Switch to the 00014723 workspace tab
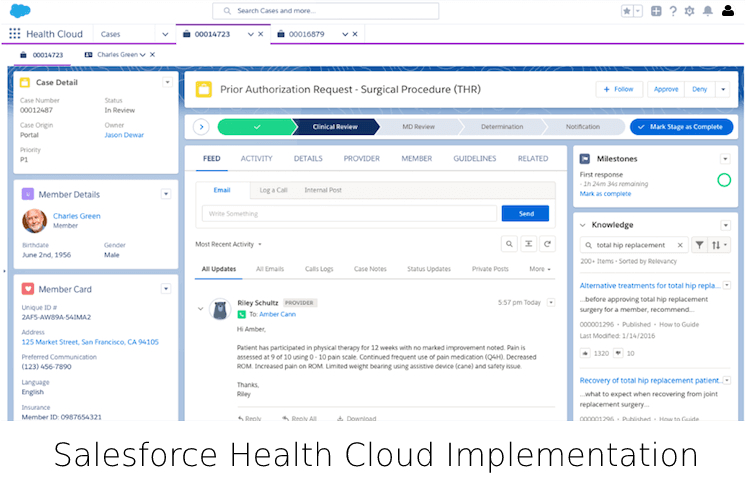Viewport: 746px width, 480px height. coord(212,34)
